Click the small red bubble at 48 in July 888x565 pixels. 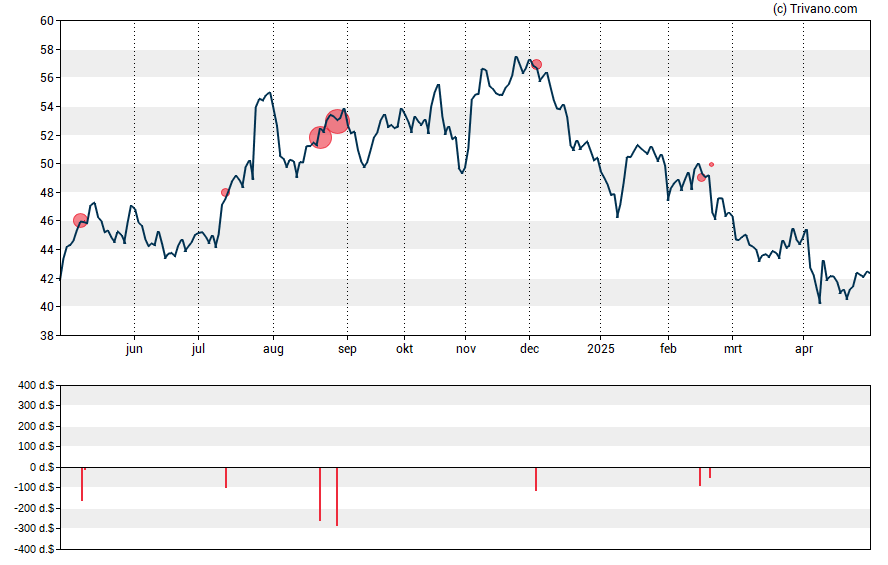tap(225, 192)
